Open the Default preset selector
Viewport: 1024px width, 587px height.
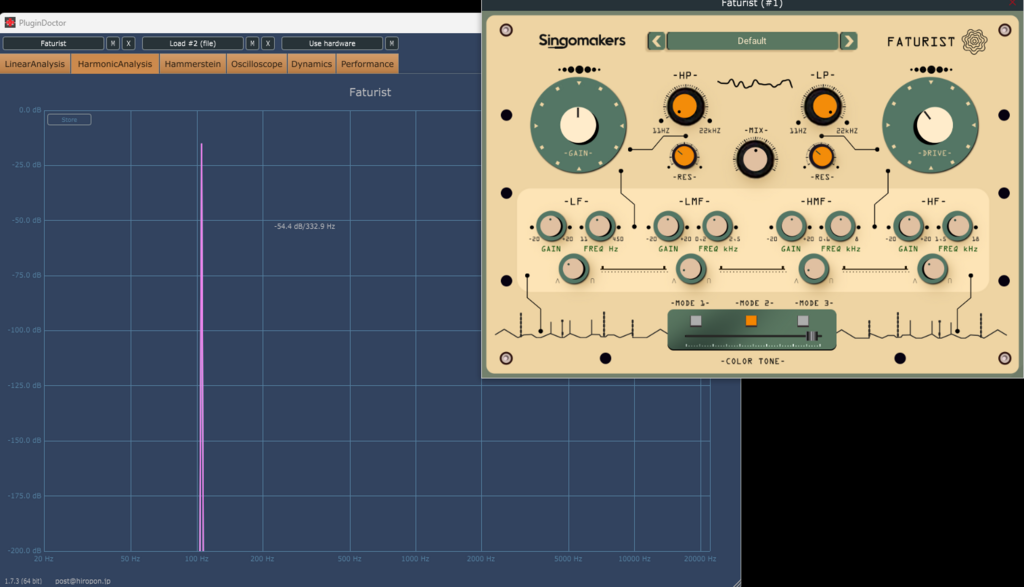click(752, 41)
